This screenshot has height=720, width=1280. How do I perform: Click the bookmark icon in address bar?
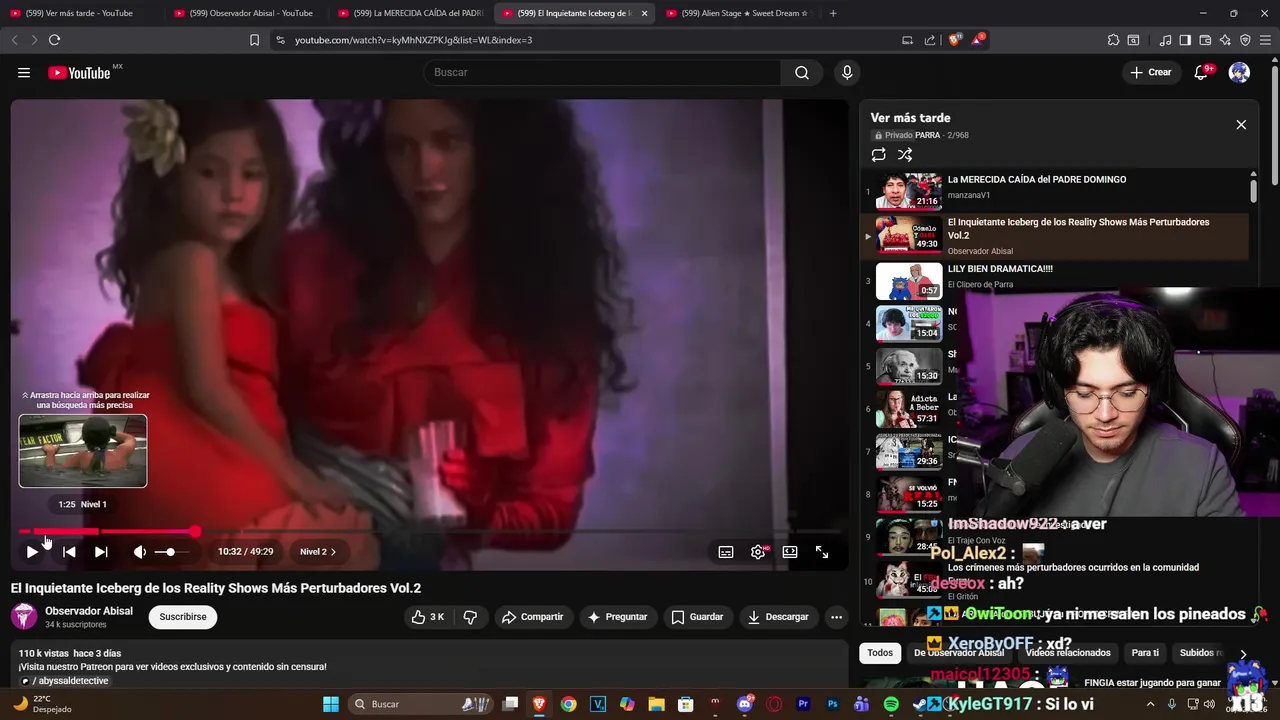(254, 40)
